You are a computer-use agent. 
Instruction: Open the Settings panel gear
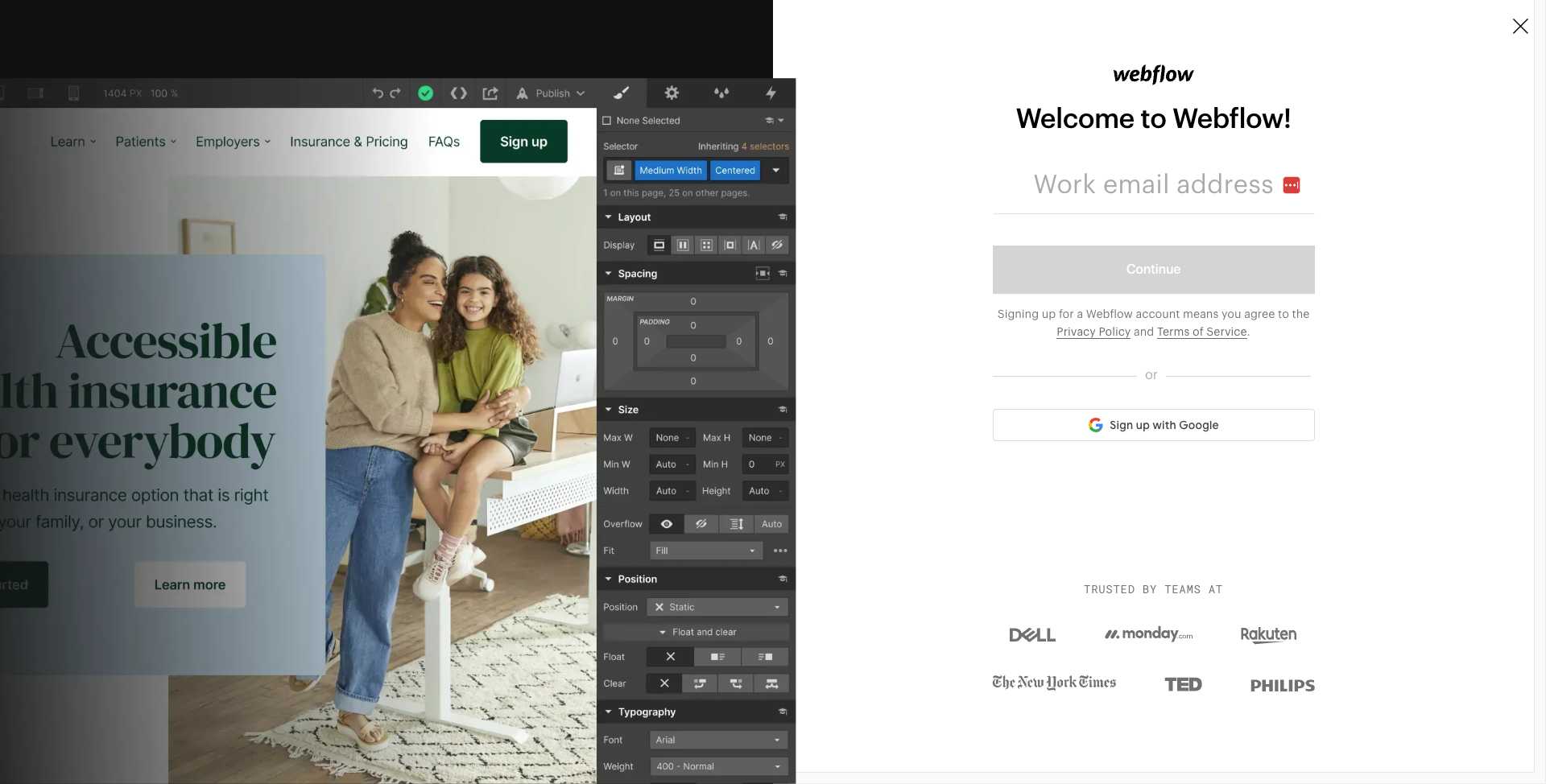click(x=672, y=93)
